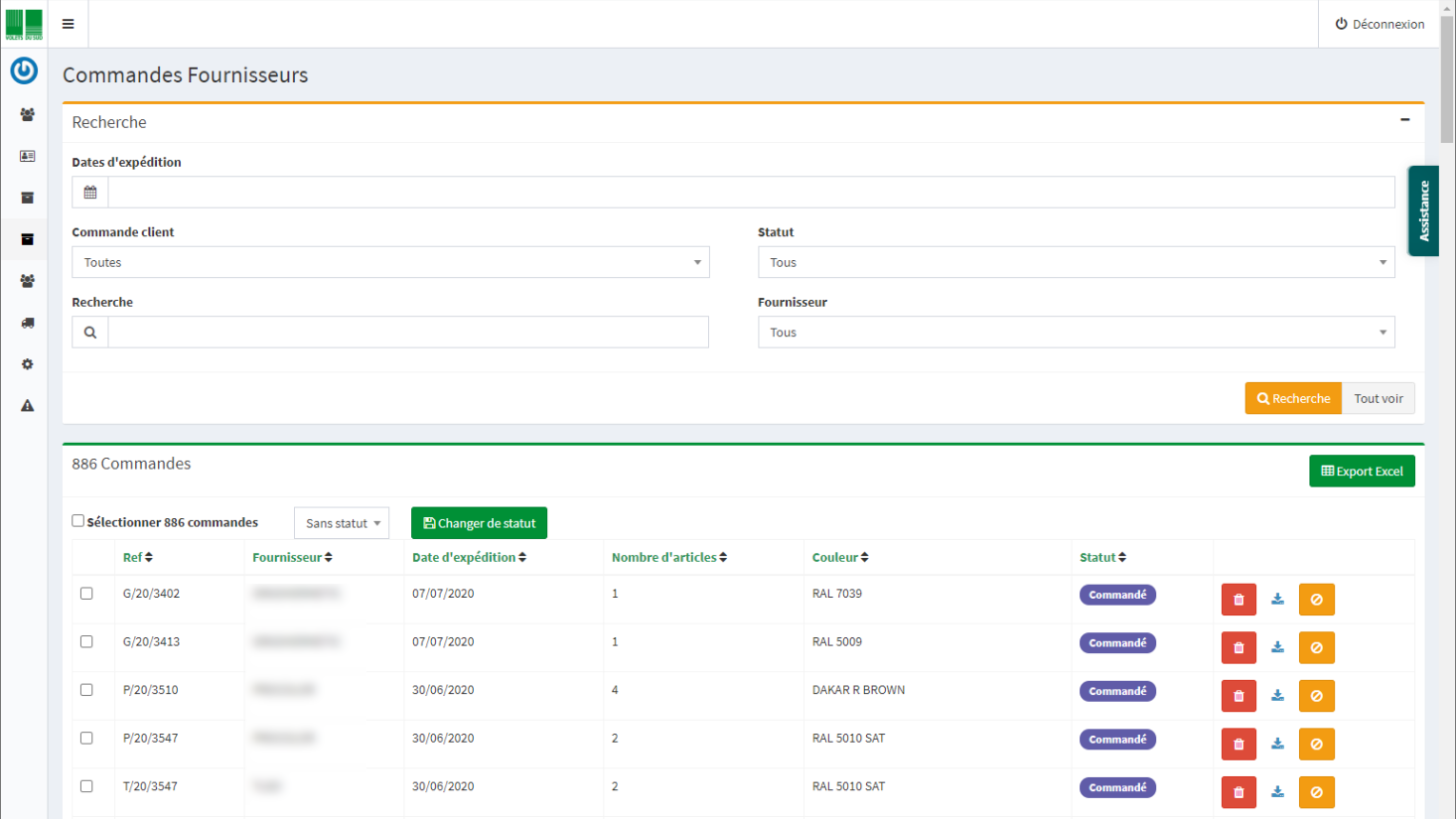Open the warning triangle sidebar icon
This screenshot has width=1456, height=819.
(27, 405)
